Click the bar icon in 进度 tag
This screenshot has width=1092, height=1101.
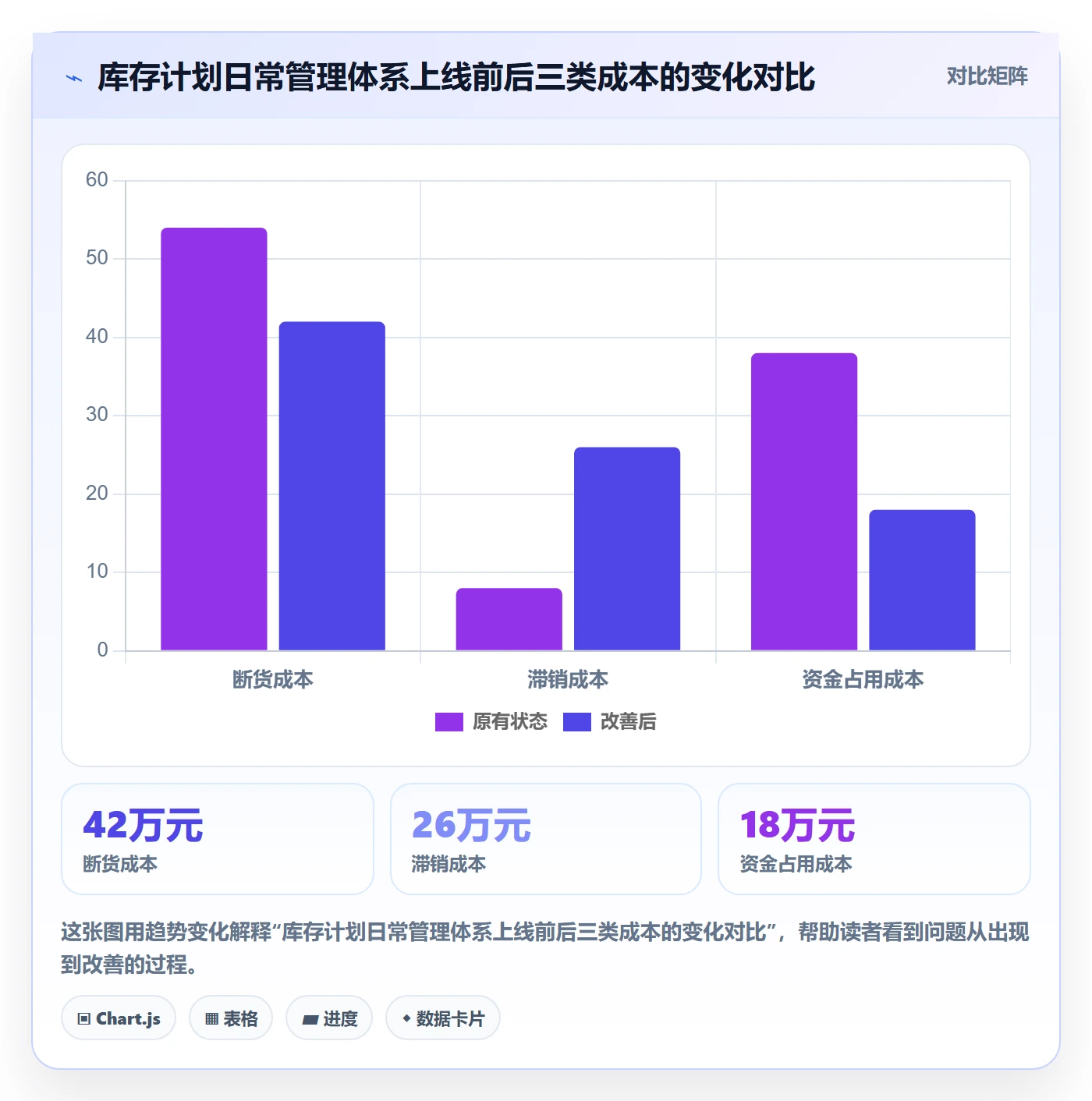[x=310, y=1019]
